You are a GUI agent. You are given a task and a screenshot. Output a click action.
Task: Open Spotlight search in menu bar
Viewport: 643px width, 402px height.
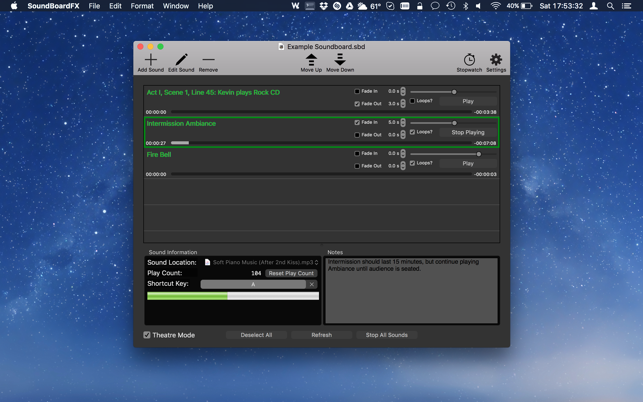click(x=610, y=6)
